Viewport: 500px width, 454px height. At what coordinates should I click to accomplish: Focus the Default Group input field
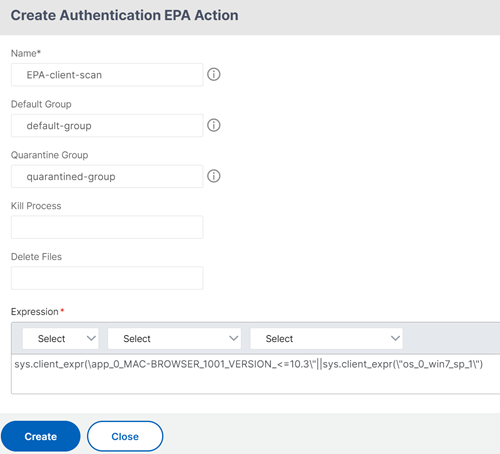107,126
